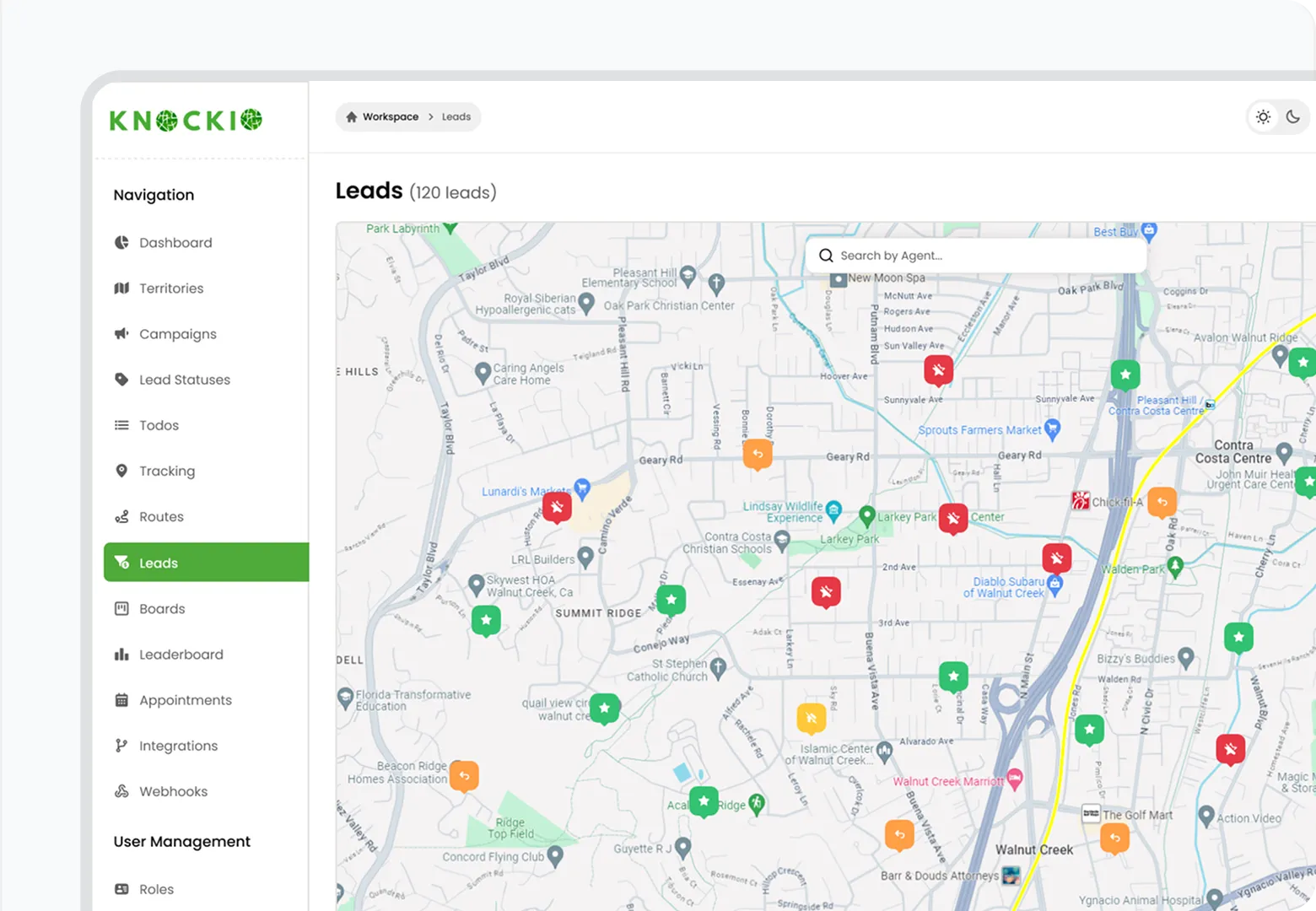The width and height of the screenshot is (1316, 911).
Task: Open the red lead marker above Diablo Subaru
Action: (1057, 558)
